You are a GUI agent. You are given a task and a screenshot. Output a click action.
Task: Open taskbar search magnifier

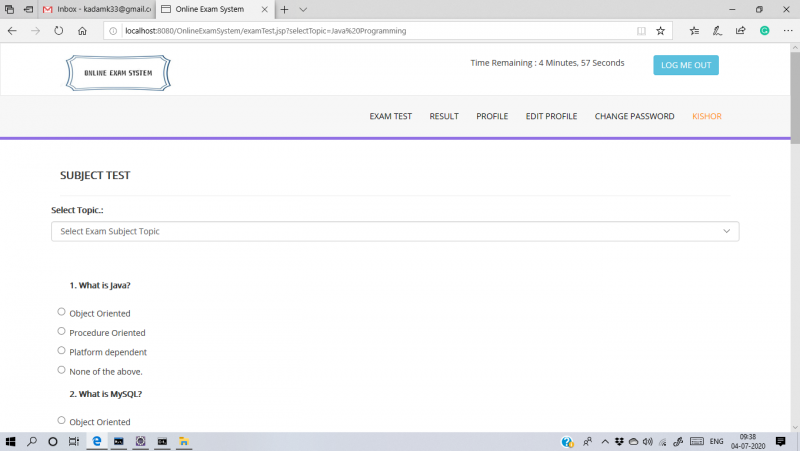(32, 442)
